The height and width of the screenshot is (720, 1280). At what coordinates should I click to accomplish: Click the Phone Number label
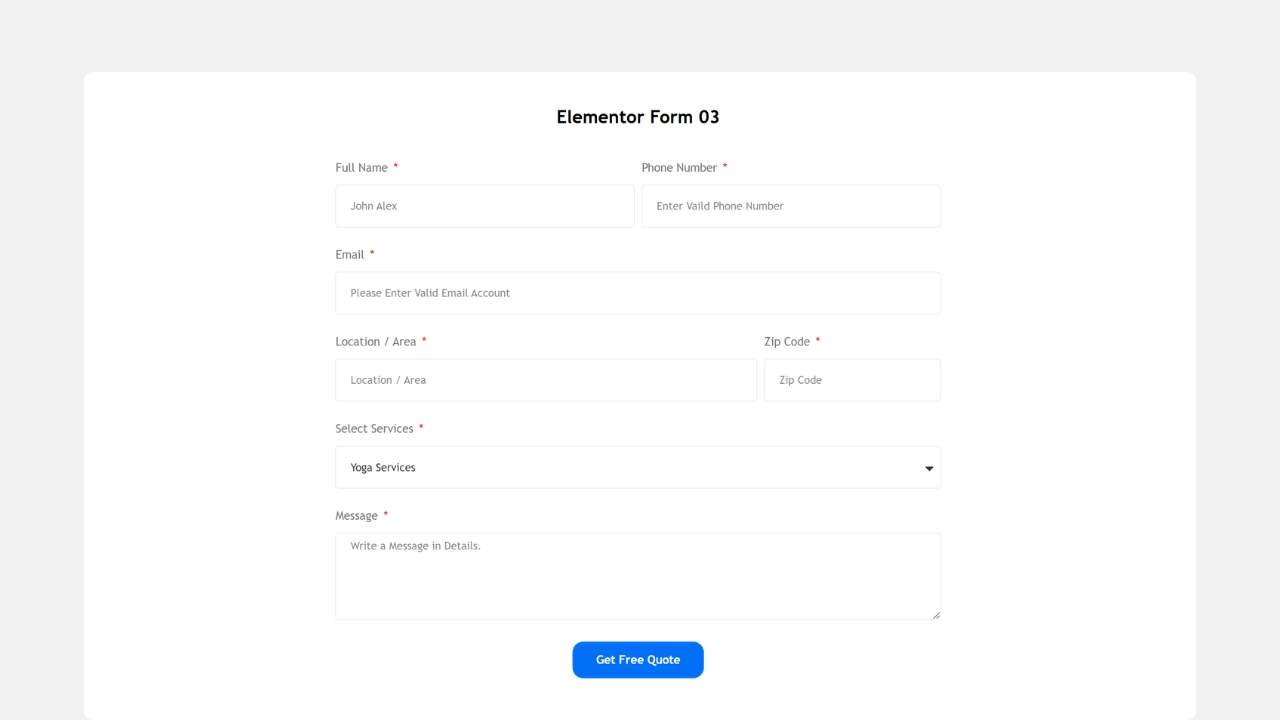[x=679, y=168]
